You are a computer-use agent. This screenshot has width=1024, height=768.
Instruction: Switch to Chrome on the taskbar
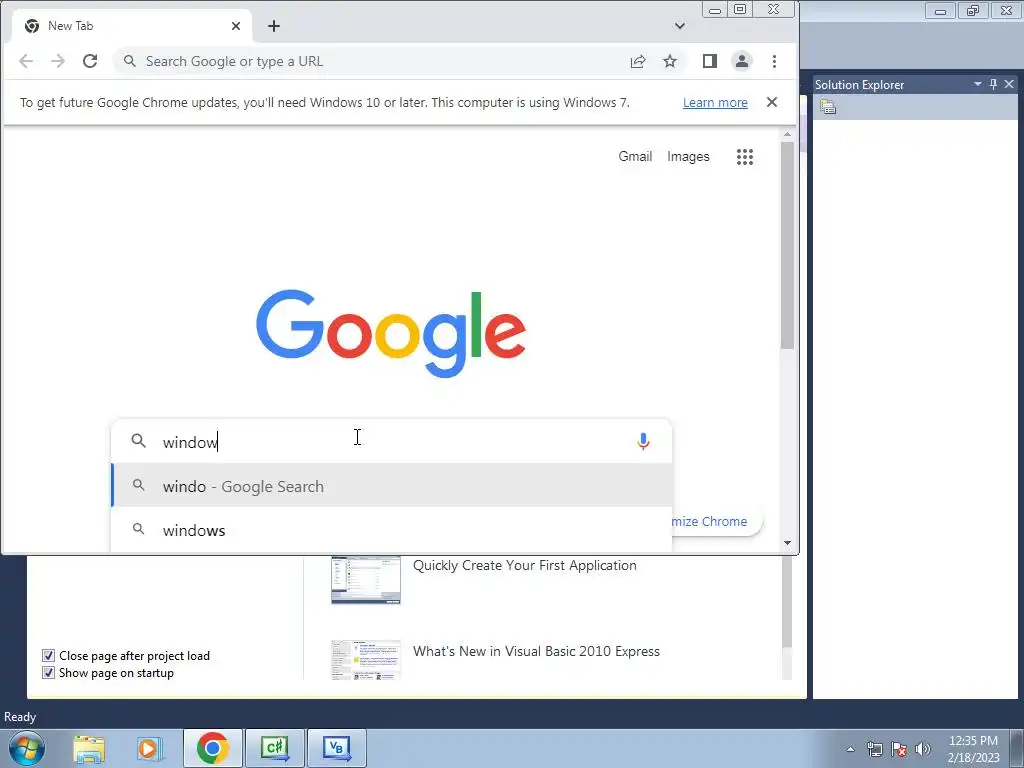(x=212, y=748)
